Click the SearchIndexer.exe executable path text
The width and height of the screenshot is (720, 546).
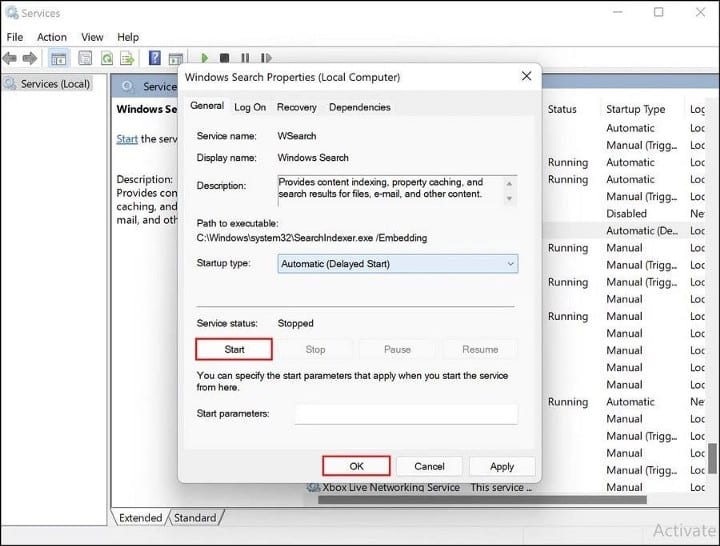(312, 238)
